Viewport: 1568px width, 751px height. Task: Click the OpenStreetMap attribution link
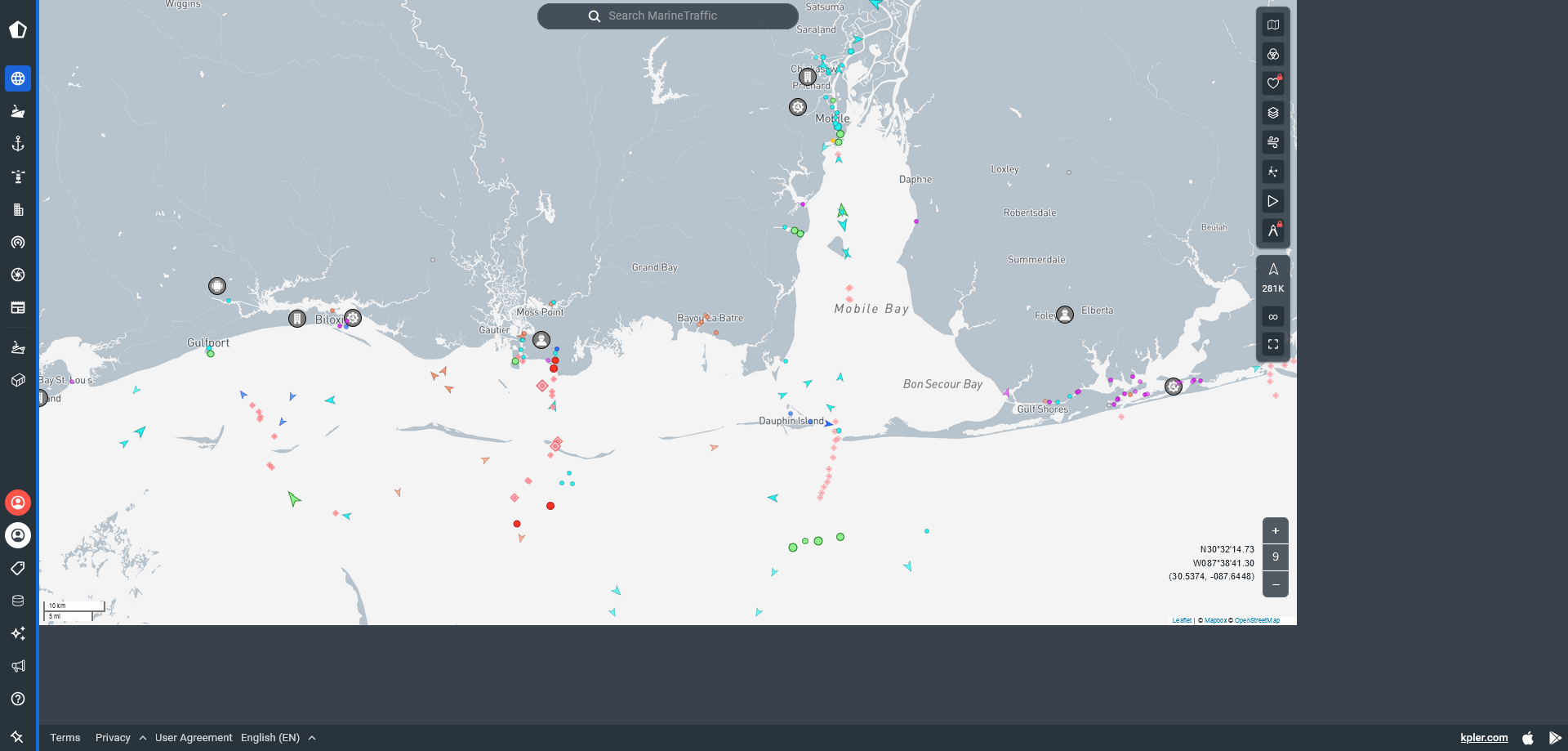click(1257, 620)
